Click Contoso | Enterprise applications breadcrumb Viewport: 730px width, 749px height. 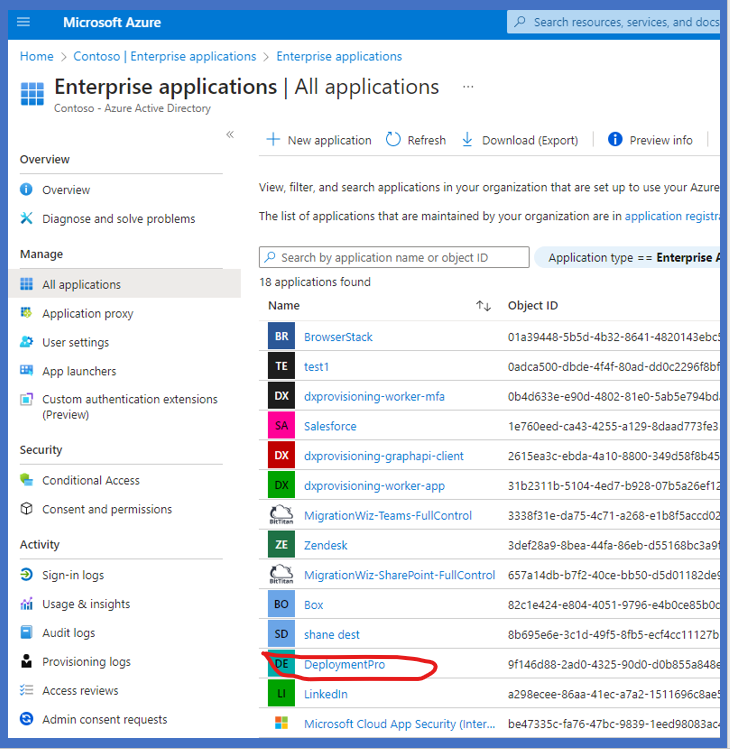pos(165,56)
